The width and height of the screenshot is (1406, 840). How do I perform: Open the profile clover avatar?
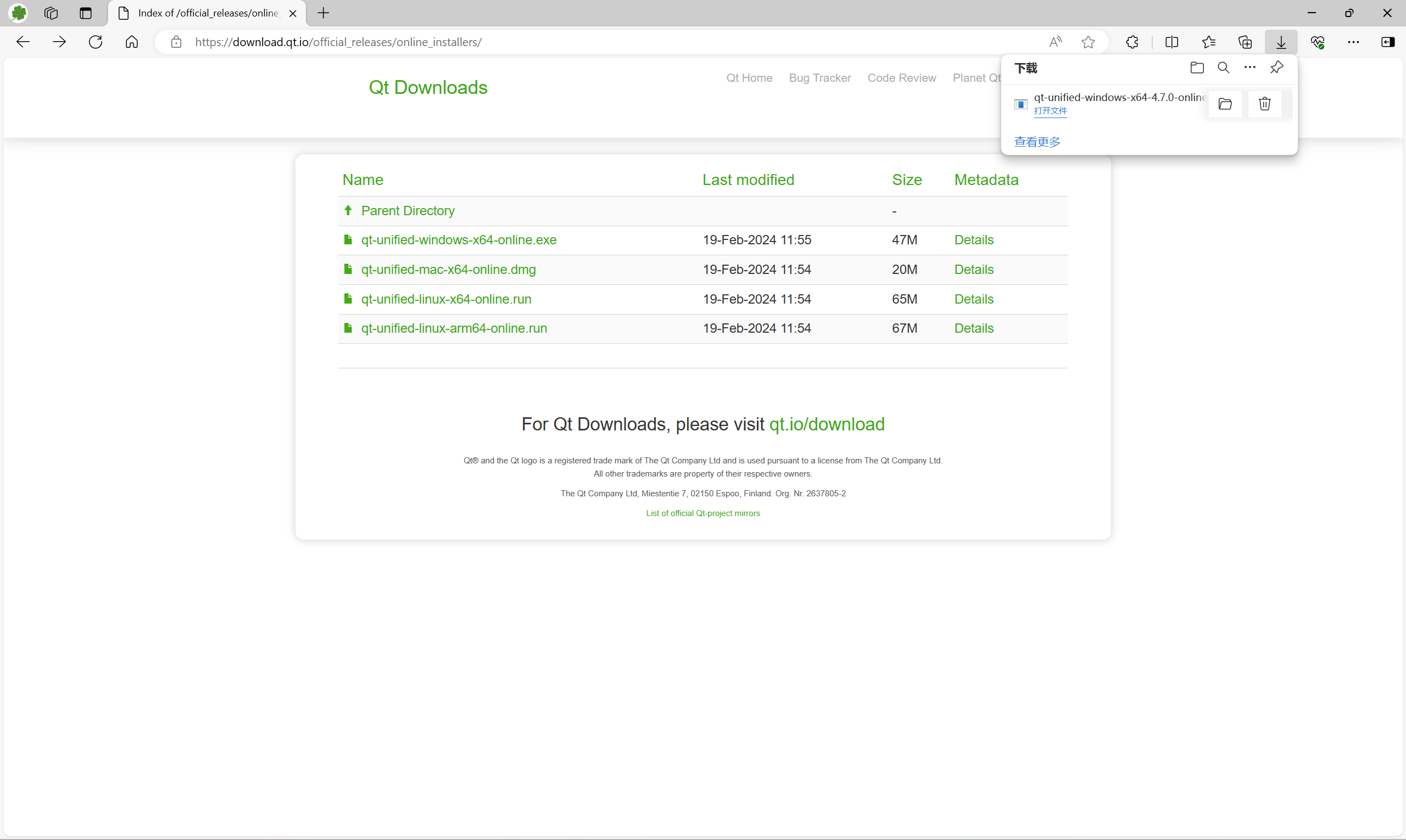(19, 13)
